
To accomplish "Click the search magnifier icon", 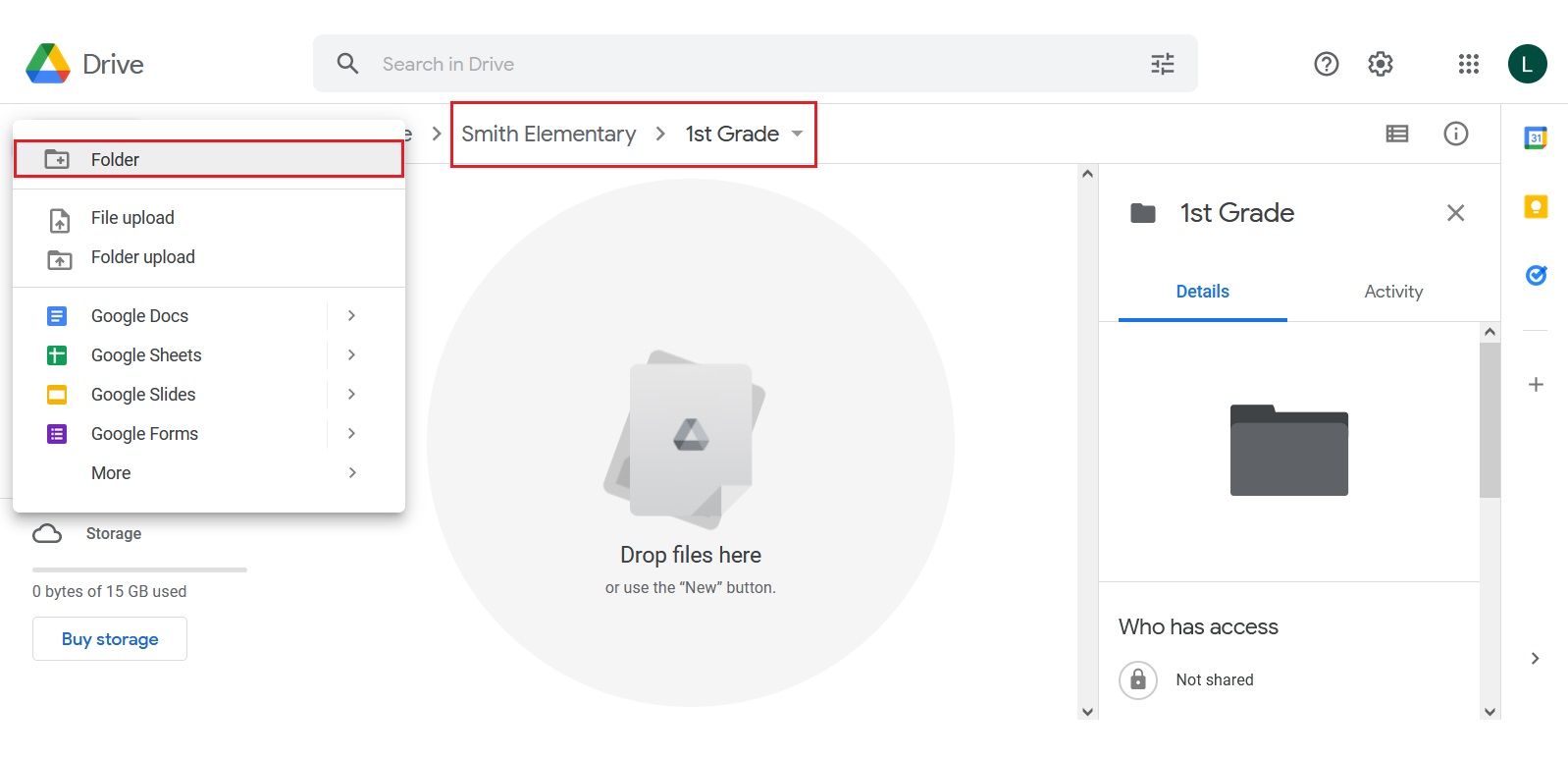I will 347,64.
